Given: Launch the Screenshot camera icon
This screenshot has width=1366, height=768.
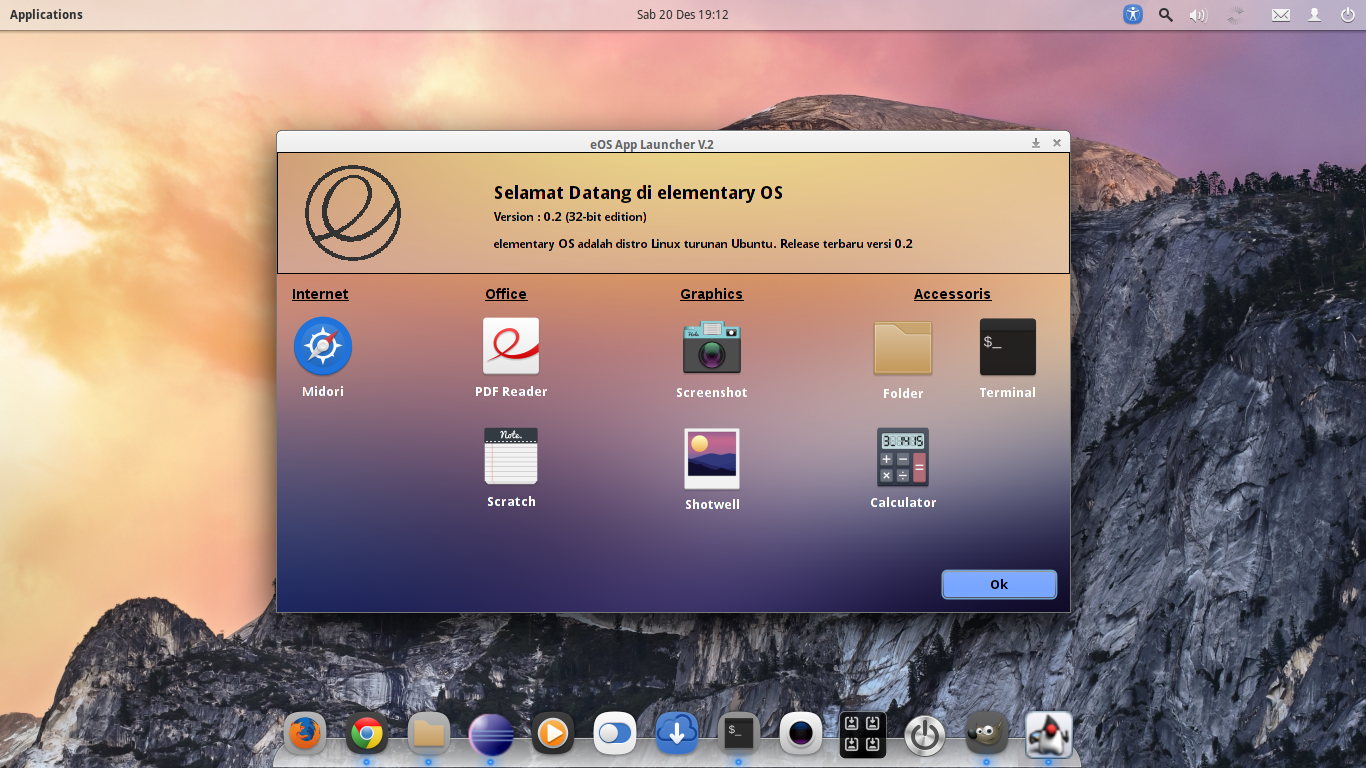Looking at the screenshot, I should click(712, 347).
